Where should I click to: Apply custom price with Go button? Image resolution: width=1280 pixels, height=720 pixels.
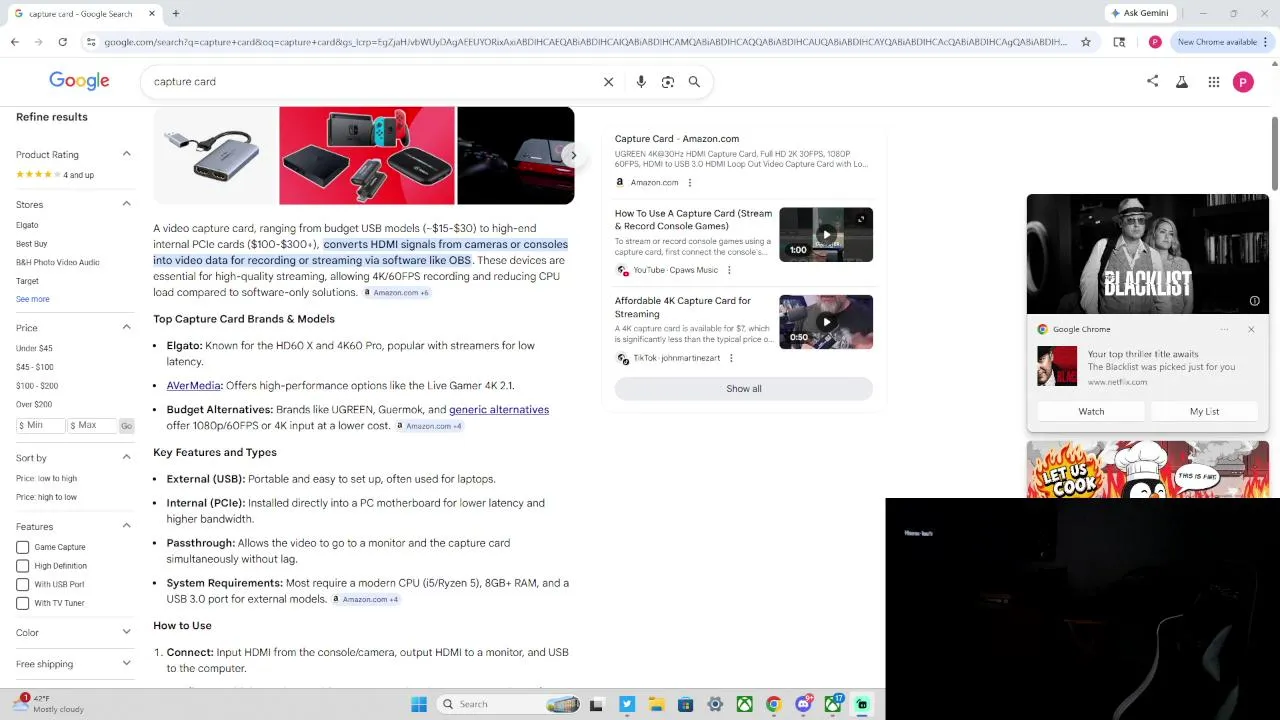tap(126, 426)
